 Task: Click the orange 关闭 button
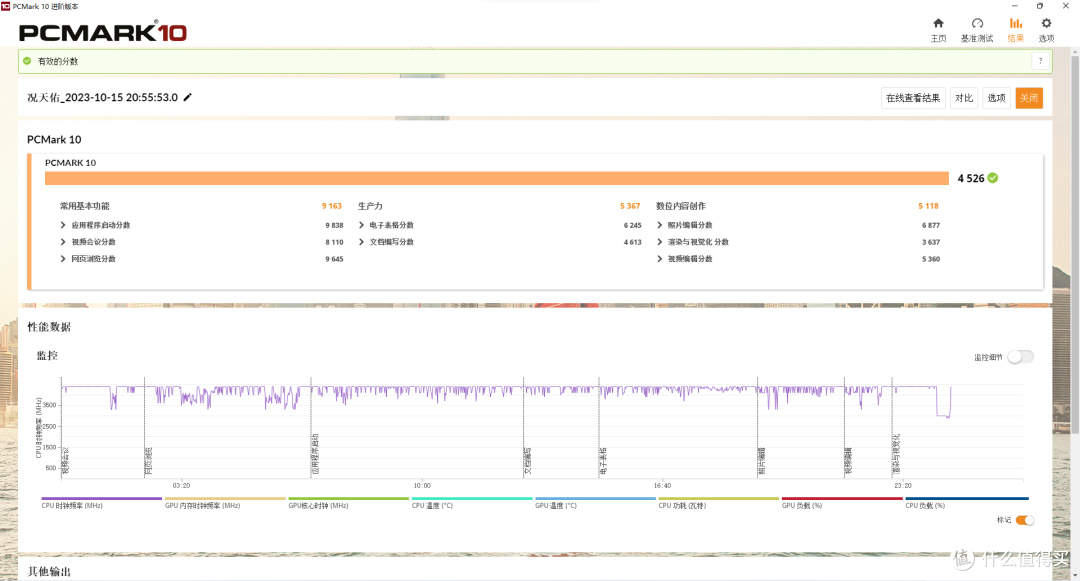1029,98
